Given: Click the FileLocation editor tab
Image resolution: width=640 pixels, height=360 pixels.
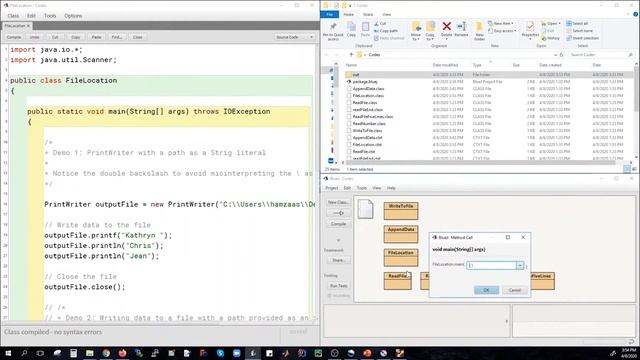Looking at the screenshot, I should click(x=17, y=26).
